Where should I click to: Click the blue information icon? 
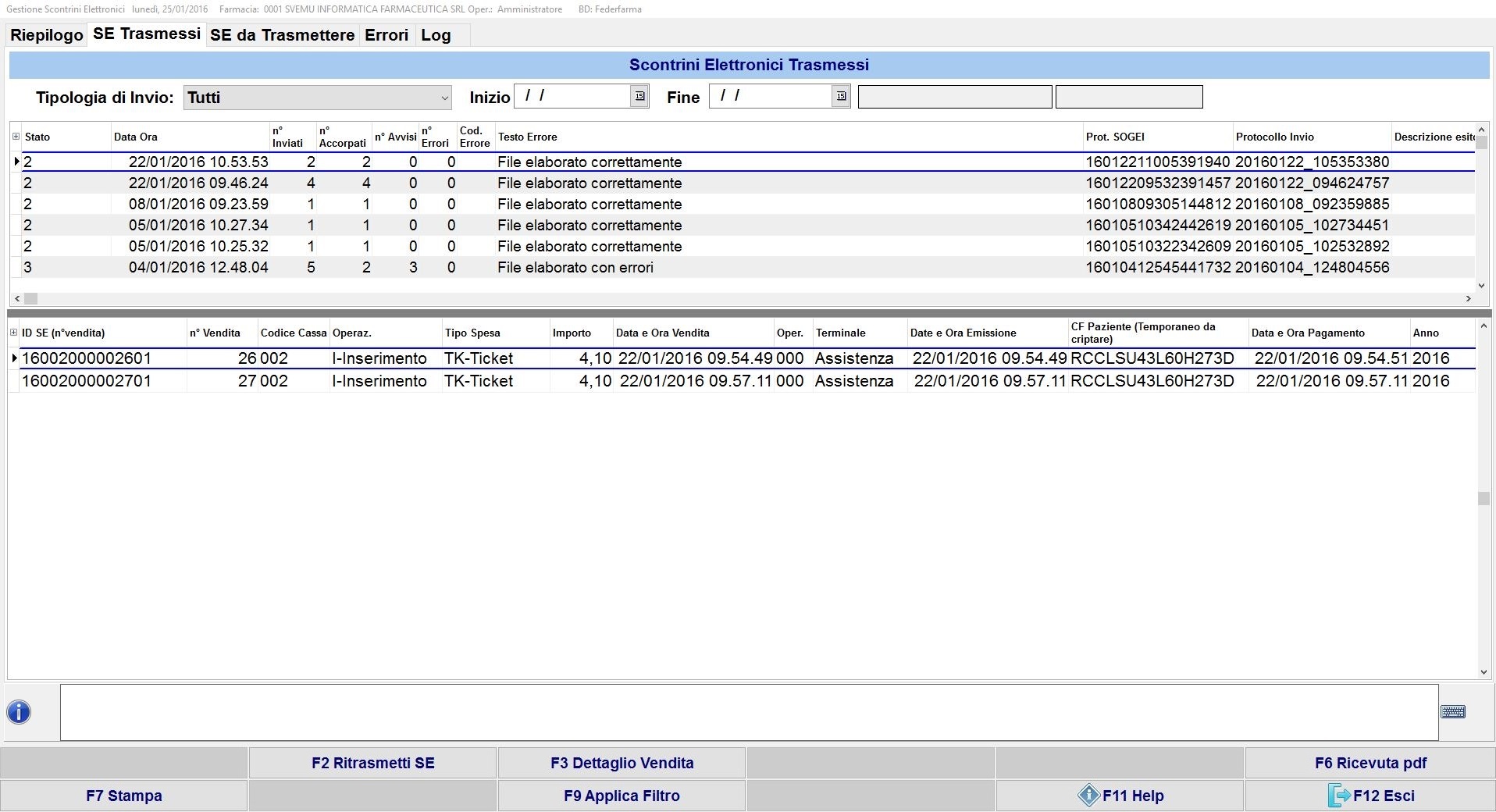(x=19, y=712)
